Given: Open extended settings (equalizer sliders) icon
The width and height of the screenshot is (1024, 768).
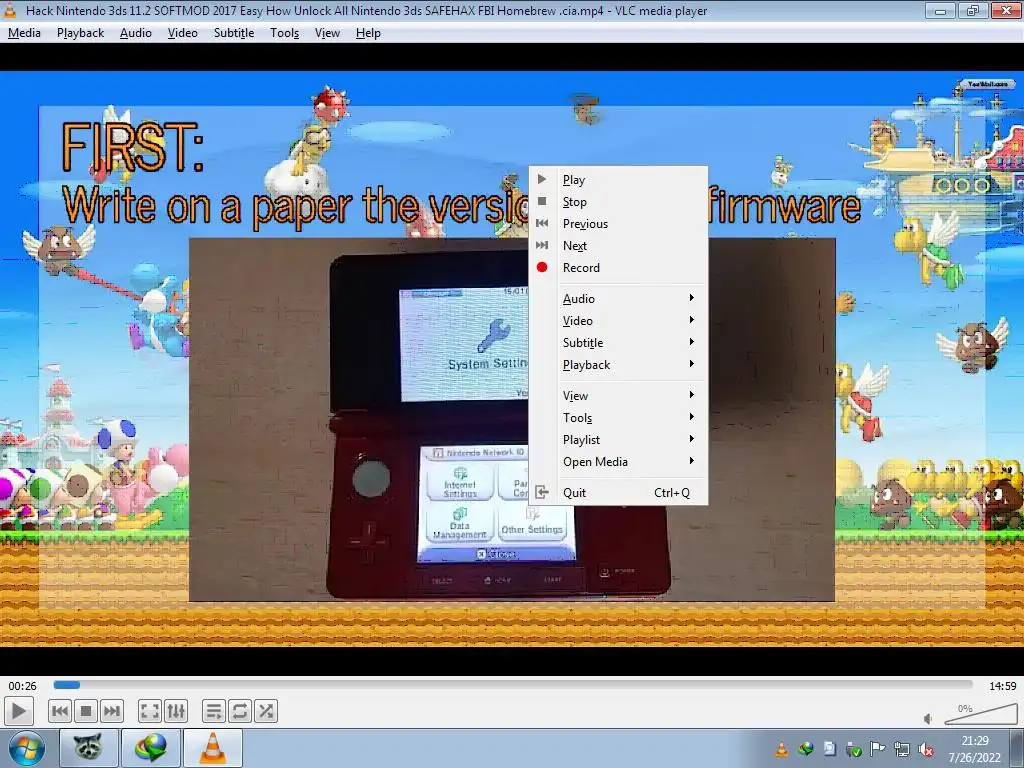Looking at the screenshot, I should point(176,711).
